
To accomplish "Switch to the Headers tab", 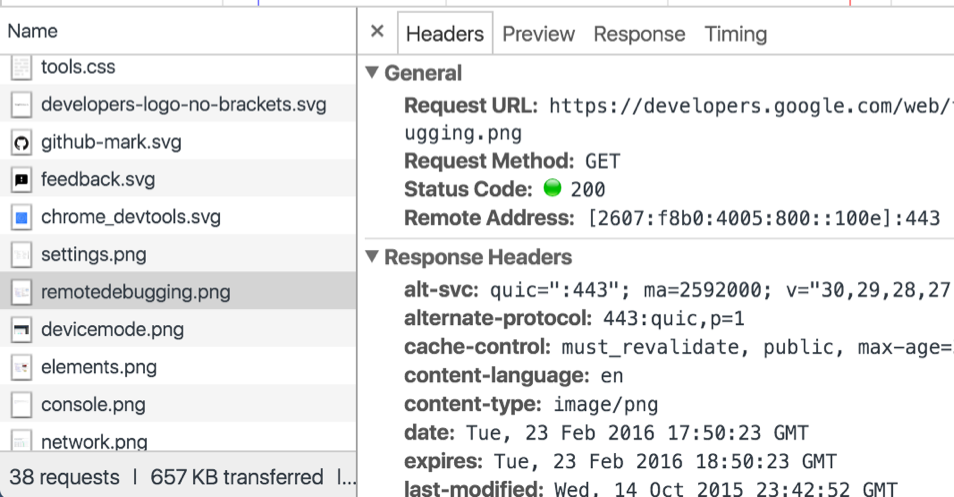I will click(x=445, y=33).
